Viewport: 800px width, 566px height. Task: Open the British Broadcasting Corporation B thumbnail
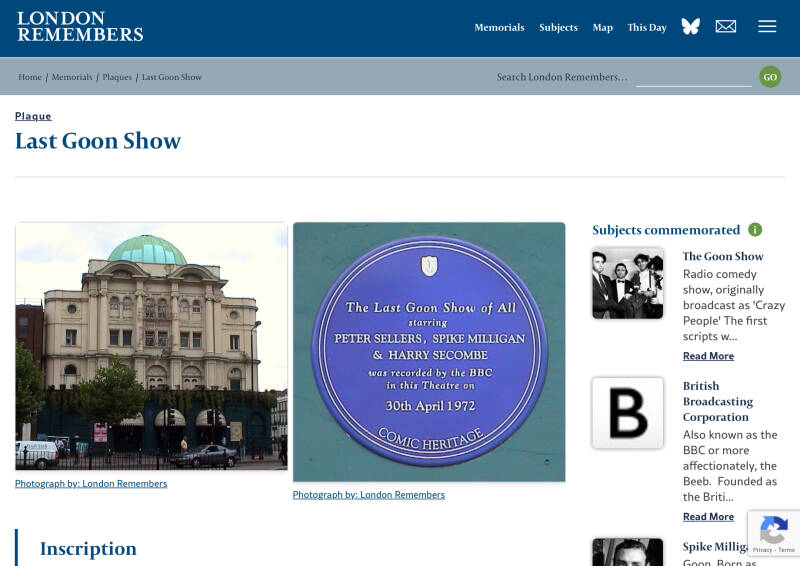click(628, 413)
